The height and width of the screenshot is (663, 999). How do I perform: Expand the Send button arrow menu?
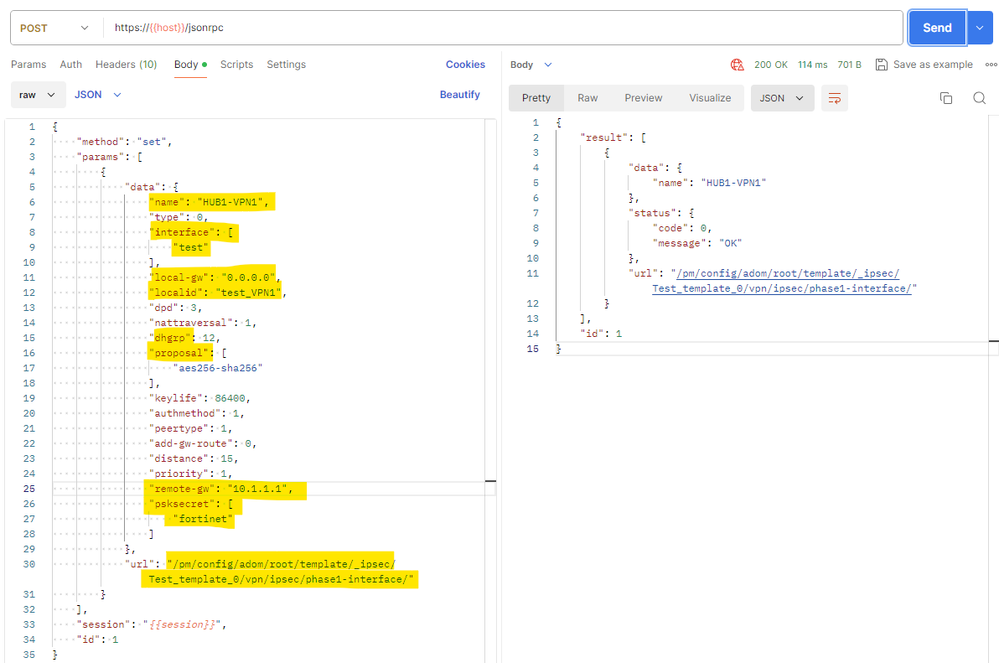pos(979,28)
